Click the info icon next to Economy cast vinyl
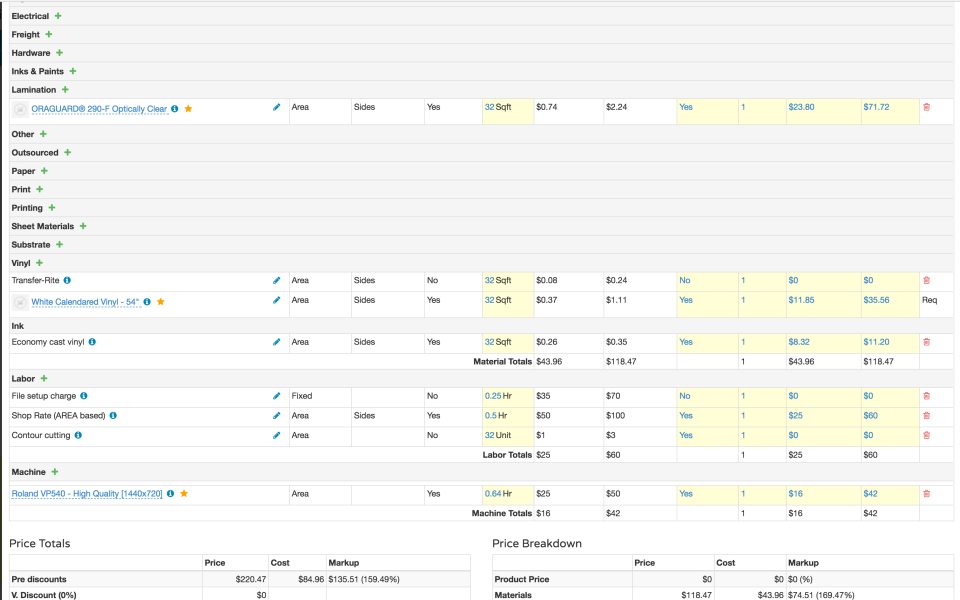Screen dimensions: 960x600 91,341
